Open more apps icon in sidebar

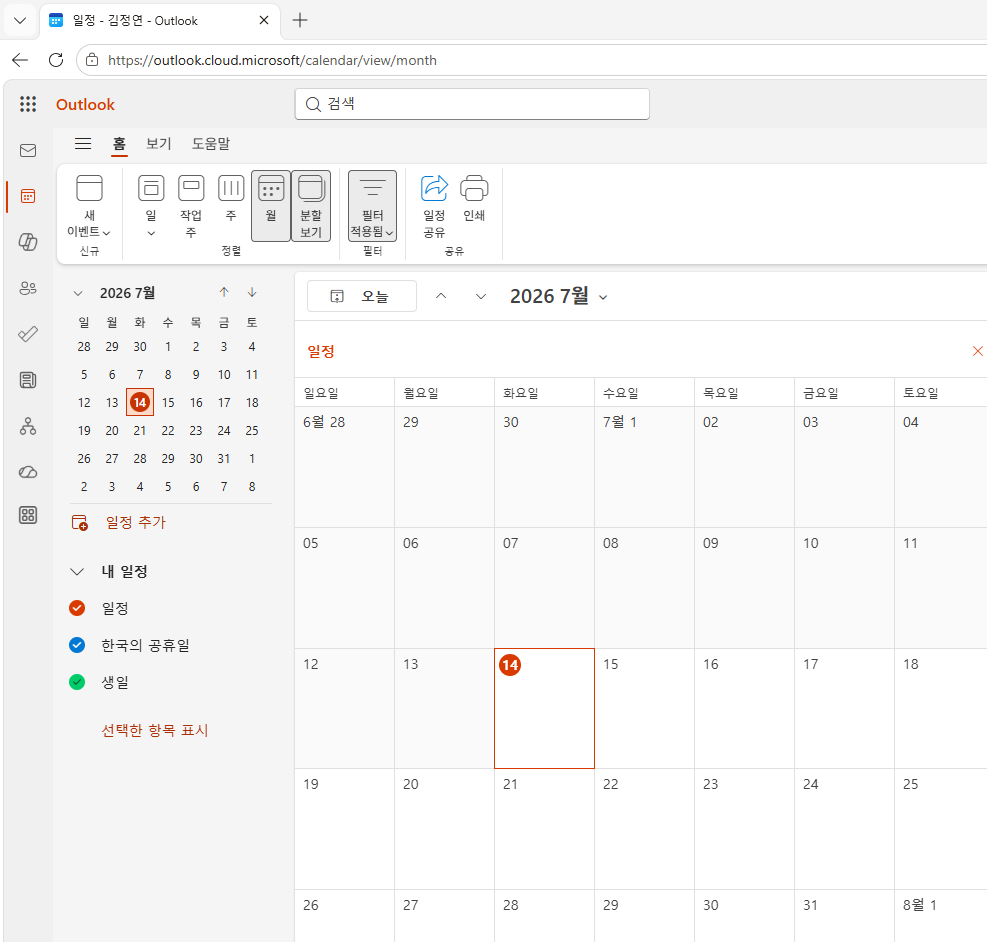[x=28, y=515]
